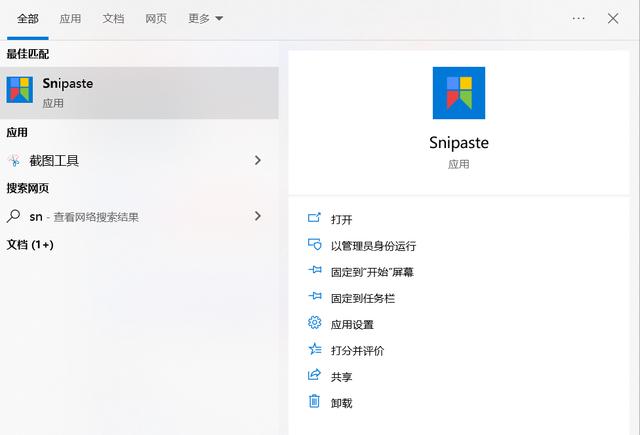Click the large Snipaste logo in preview pane

click(x=459, y=93)
